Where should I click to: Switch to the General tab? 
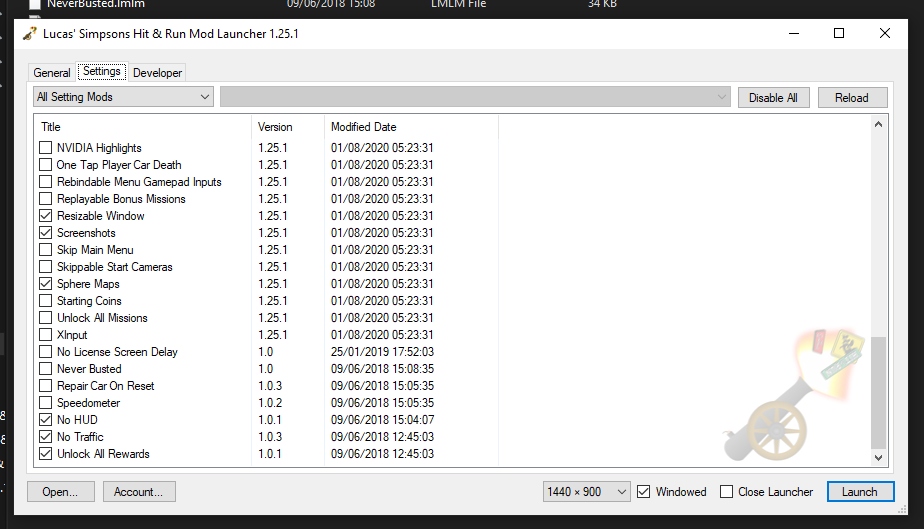(x=52, y=72)
